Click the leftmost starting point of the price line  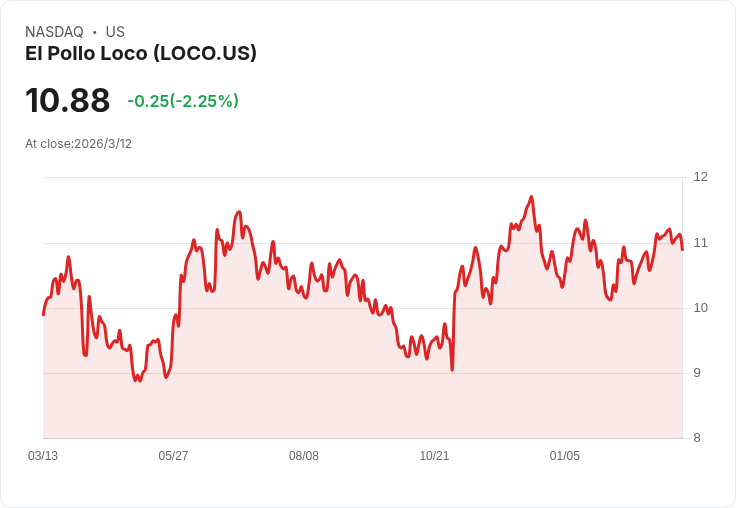point(43,315)
